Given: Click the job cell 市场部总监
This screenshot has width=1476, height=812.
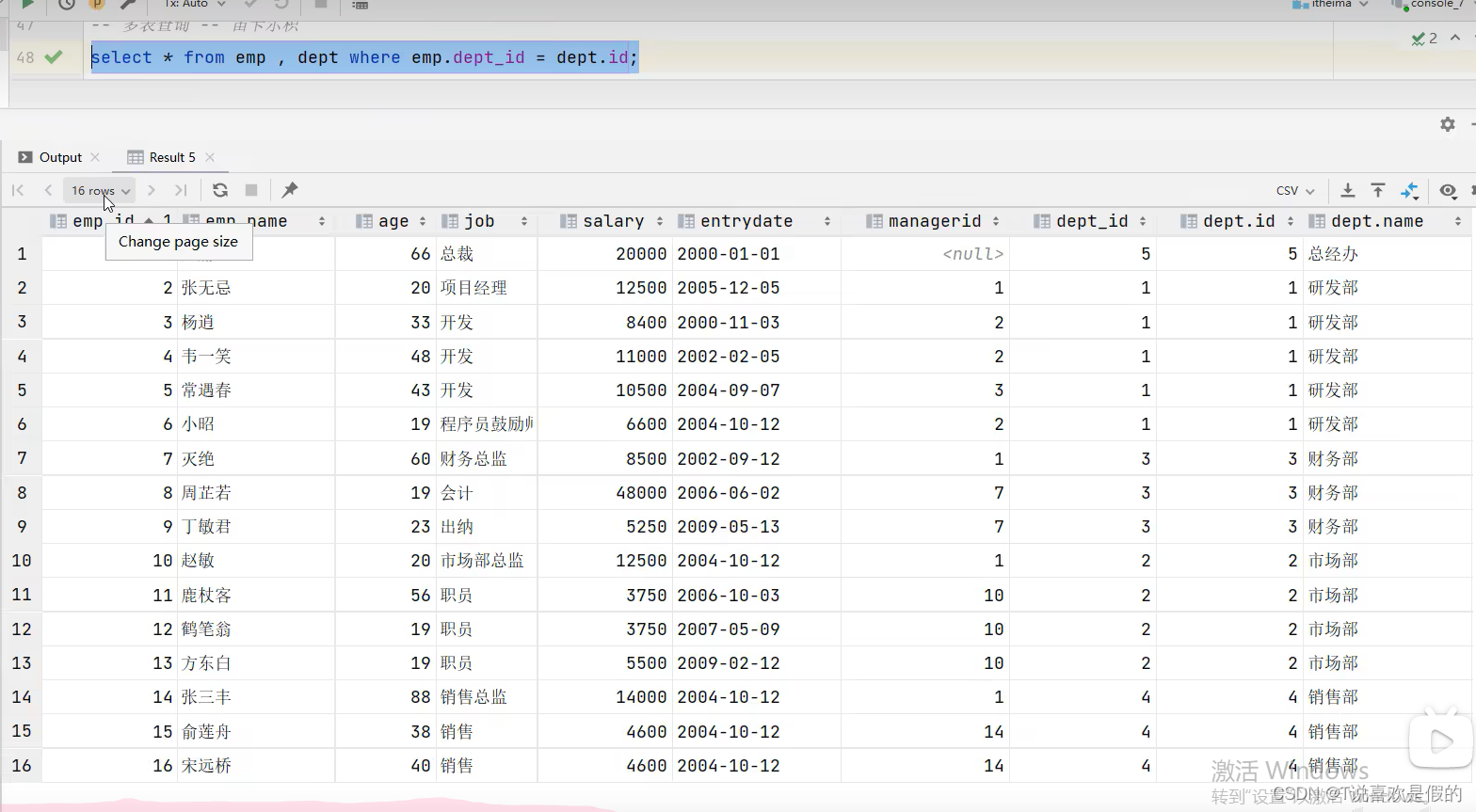Looking at the screenshot, I should 487,561.
